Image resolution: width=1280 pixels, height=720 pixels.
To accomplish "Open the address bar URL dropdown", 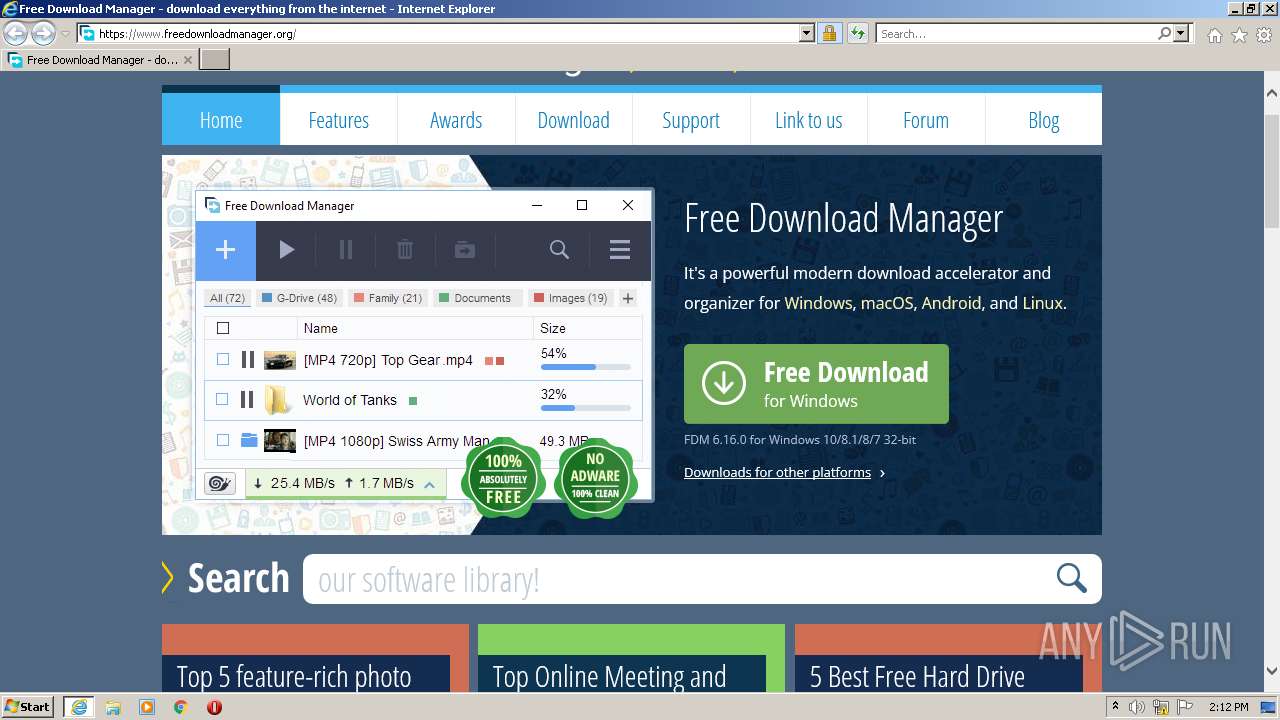I will [x=807, y=34].
